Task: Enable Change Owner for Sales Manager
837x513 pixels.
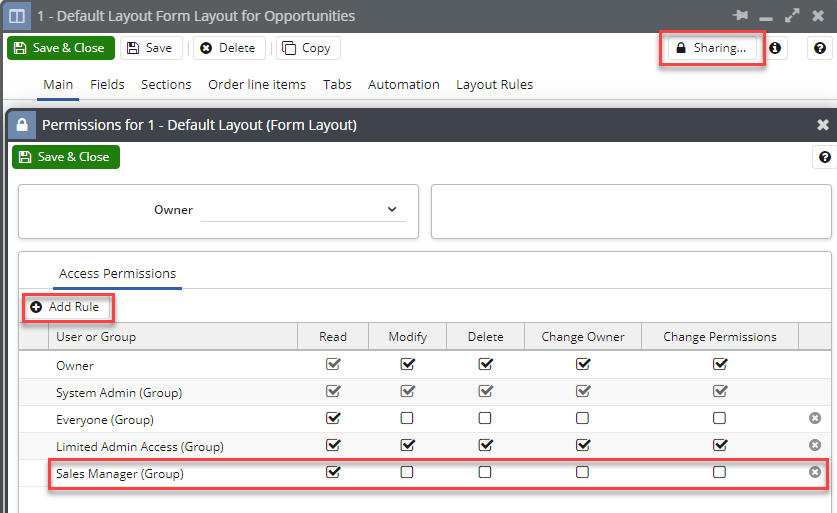Action: (x=582, y=472)
